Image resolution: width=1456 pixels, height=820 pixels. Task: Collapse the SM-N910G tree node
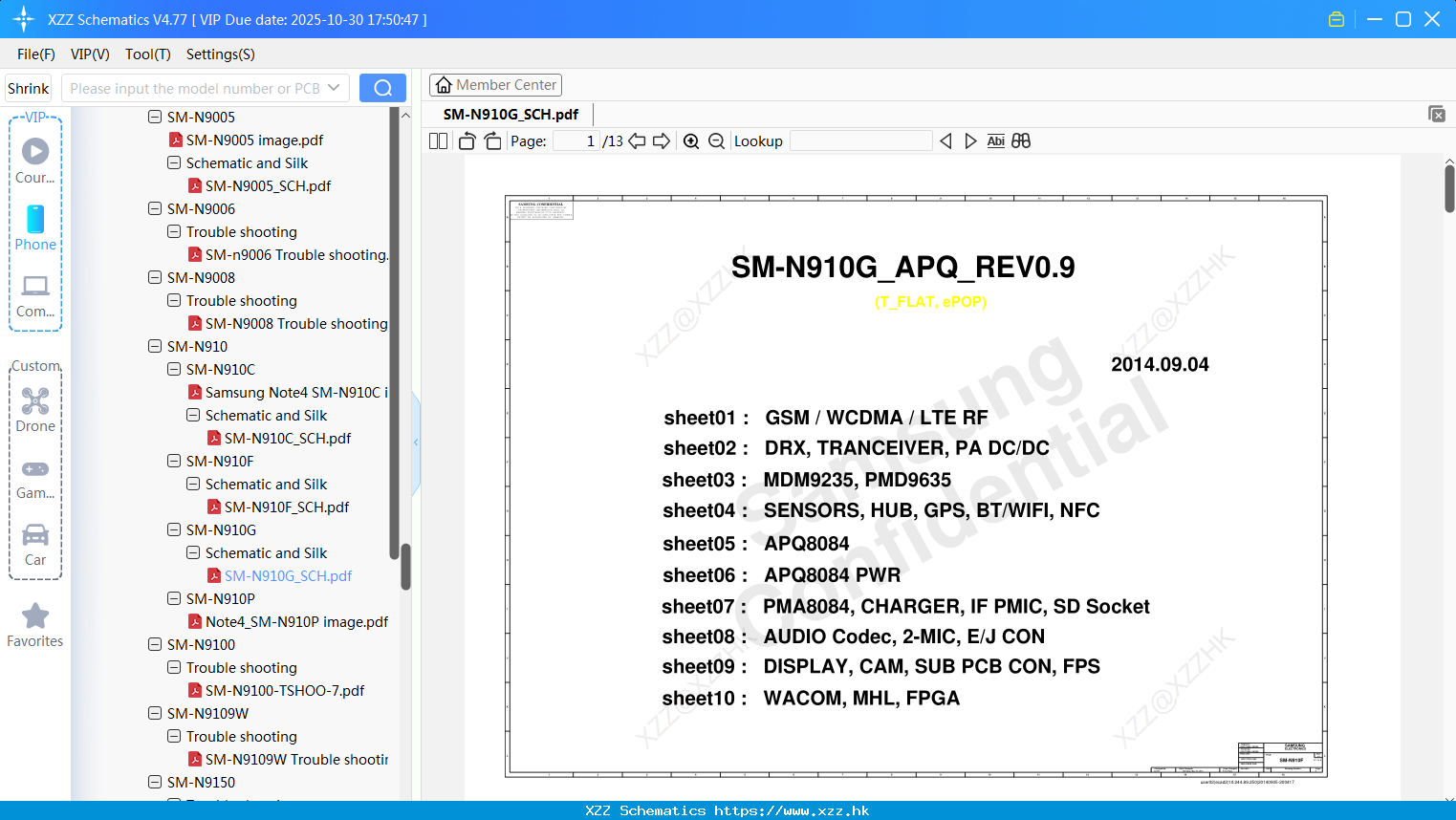point(174,529)
